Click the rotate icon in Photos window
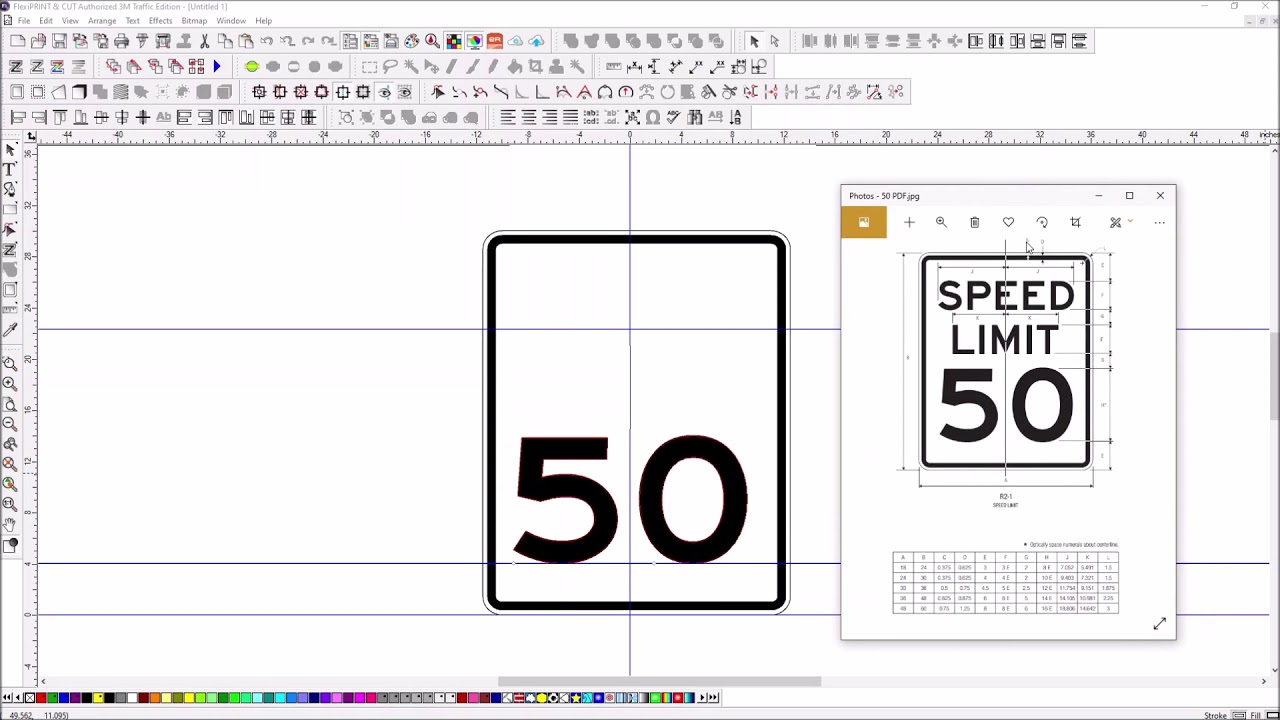1280x720 pixels. pyautogui.click(x=1042, y=222)
